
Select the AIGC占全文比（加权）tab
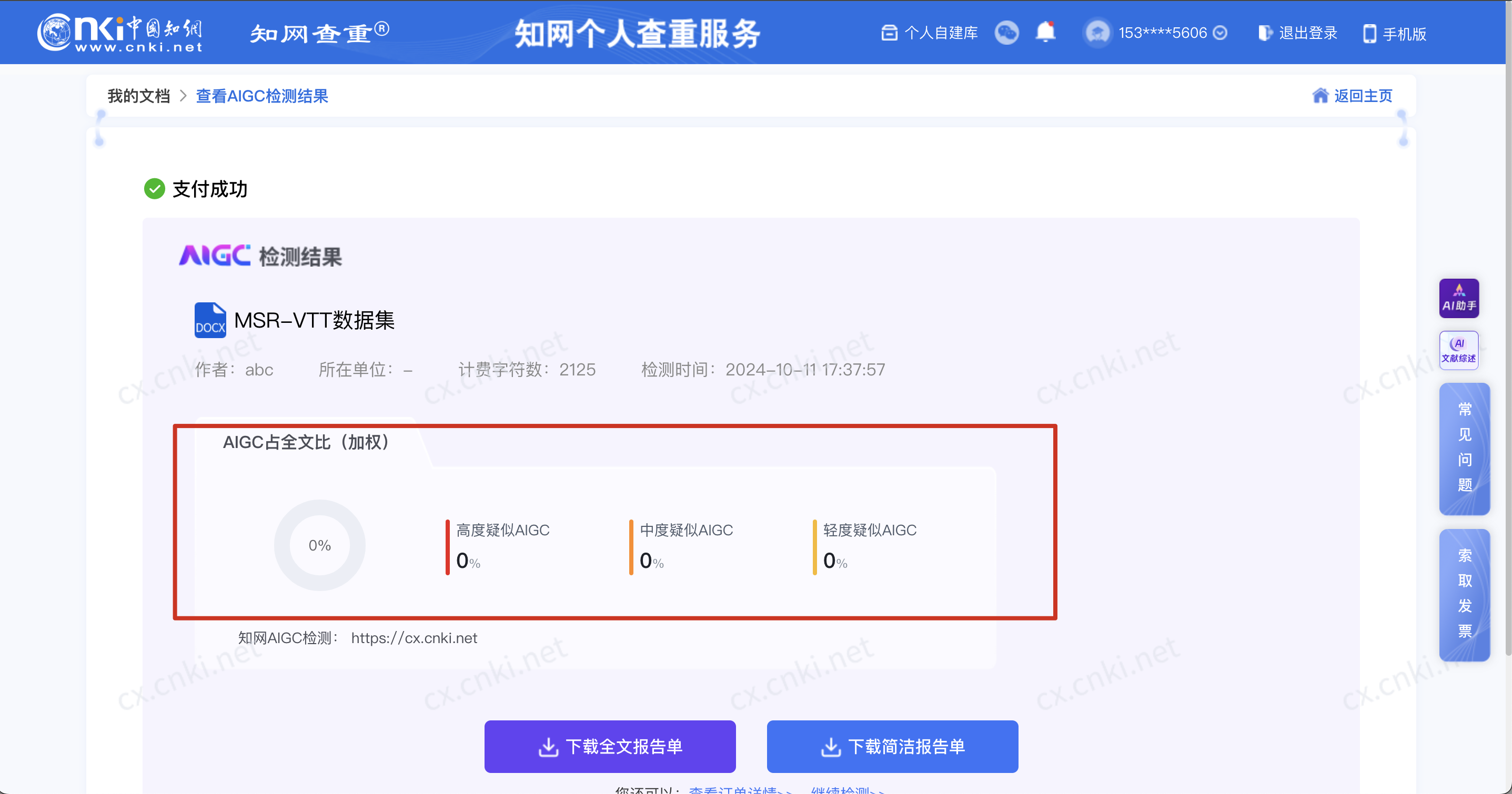pyautogui.click(x=306, y=442)
